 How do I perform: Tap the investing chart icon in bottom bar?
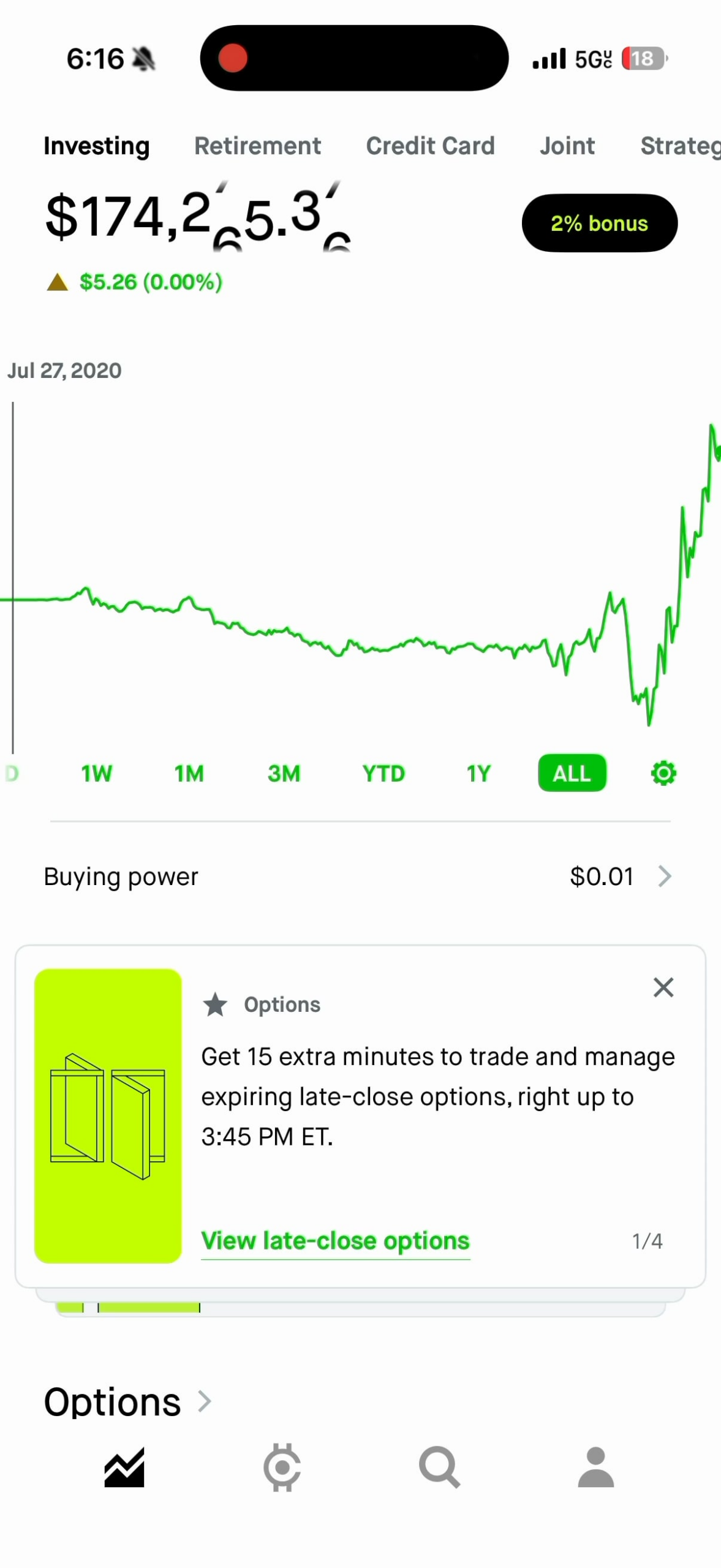(124, 1468)
